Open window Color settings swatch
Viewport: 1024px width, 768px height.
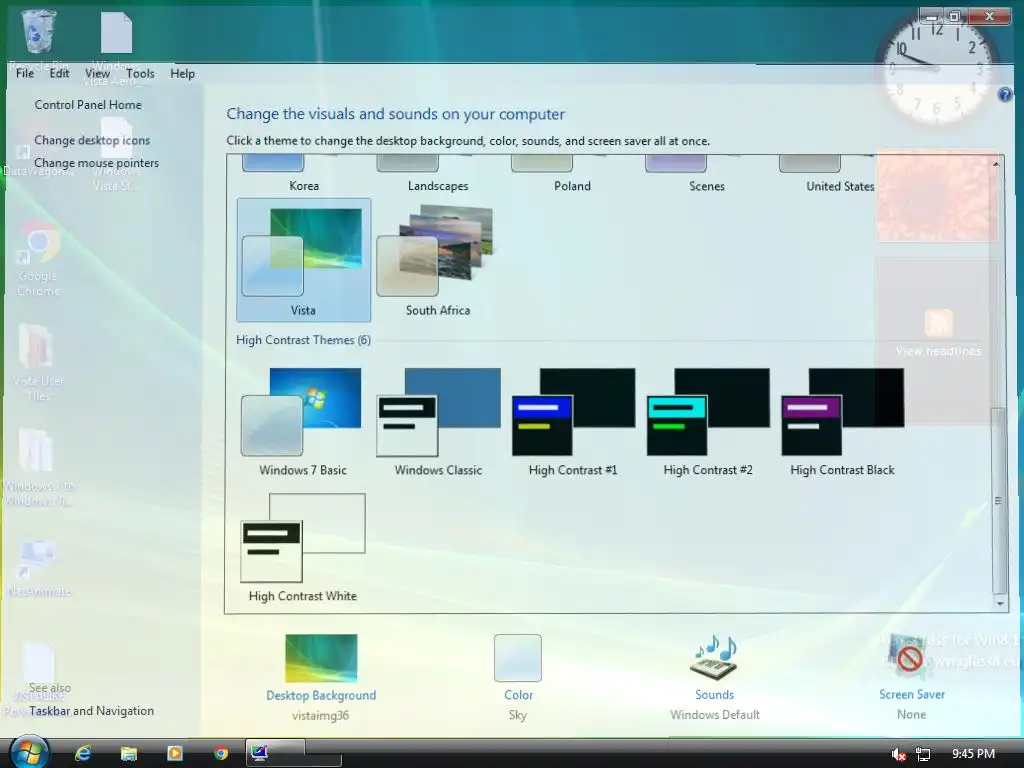click(x=518, y=658)
